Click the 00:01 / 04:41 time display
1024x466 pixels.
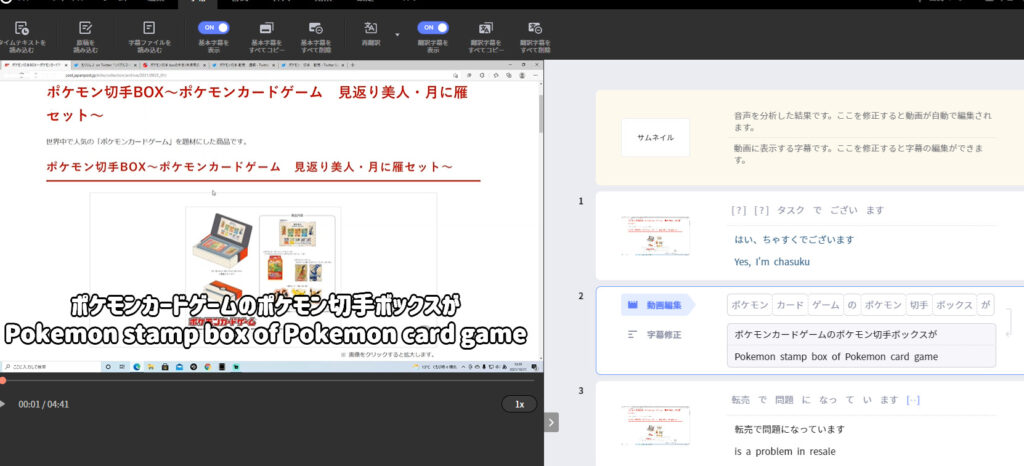pos(43,404)
